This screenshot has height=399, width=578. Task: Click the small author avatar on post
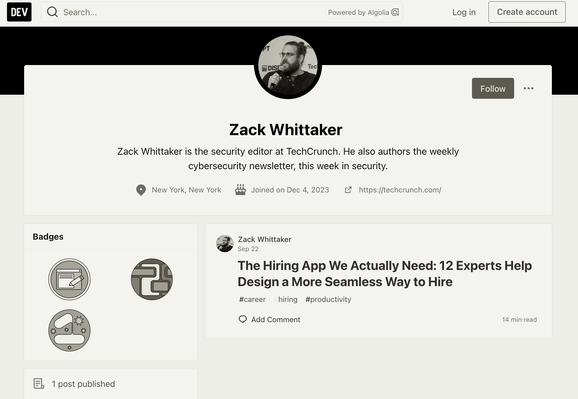pyautogui.click(x=224, y=243)
